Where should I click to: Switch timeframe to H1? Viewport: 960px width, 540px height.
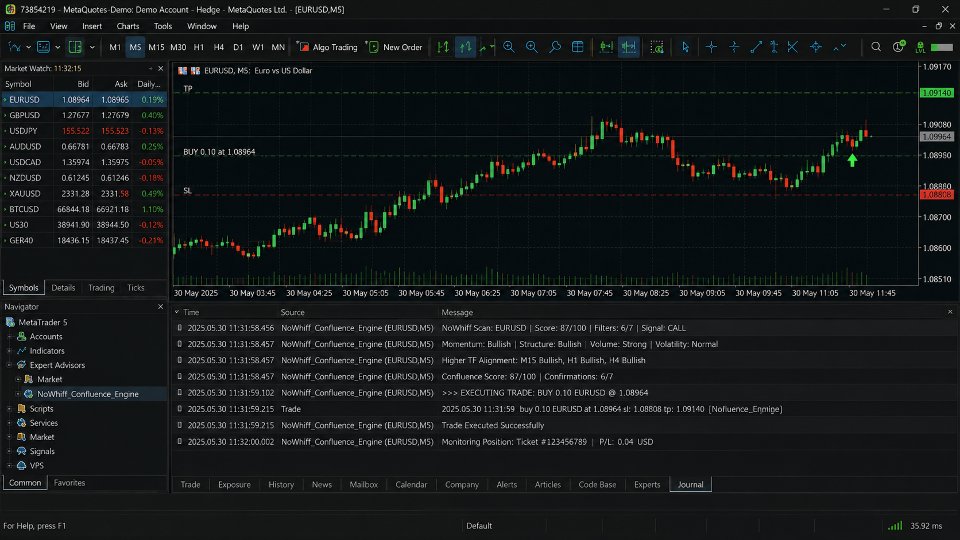pyautogui.click(x=199, y=47)
